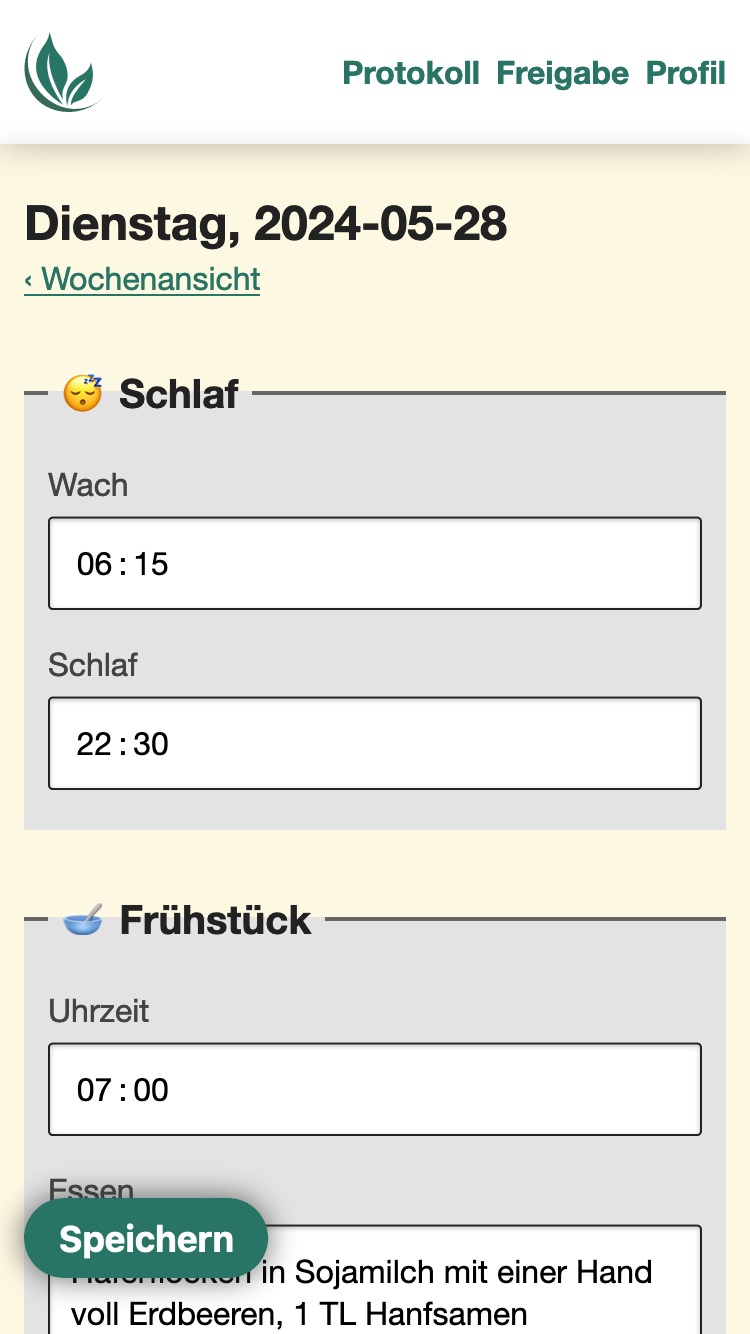
Task: Select the minutes 30 in the Schlaf time field
Action: 151,744
